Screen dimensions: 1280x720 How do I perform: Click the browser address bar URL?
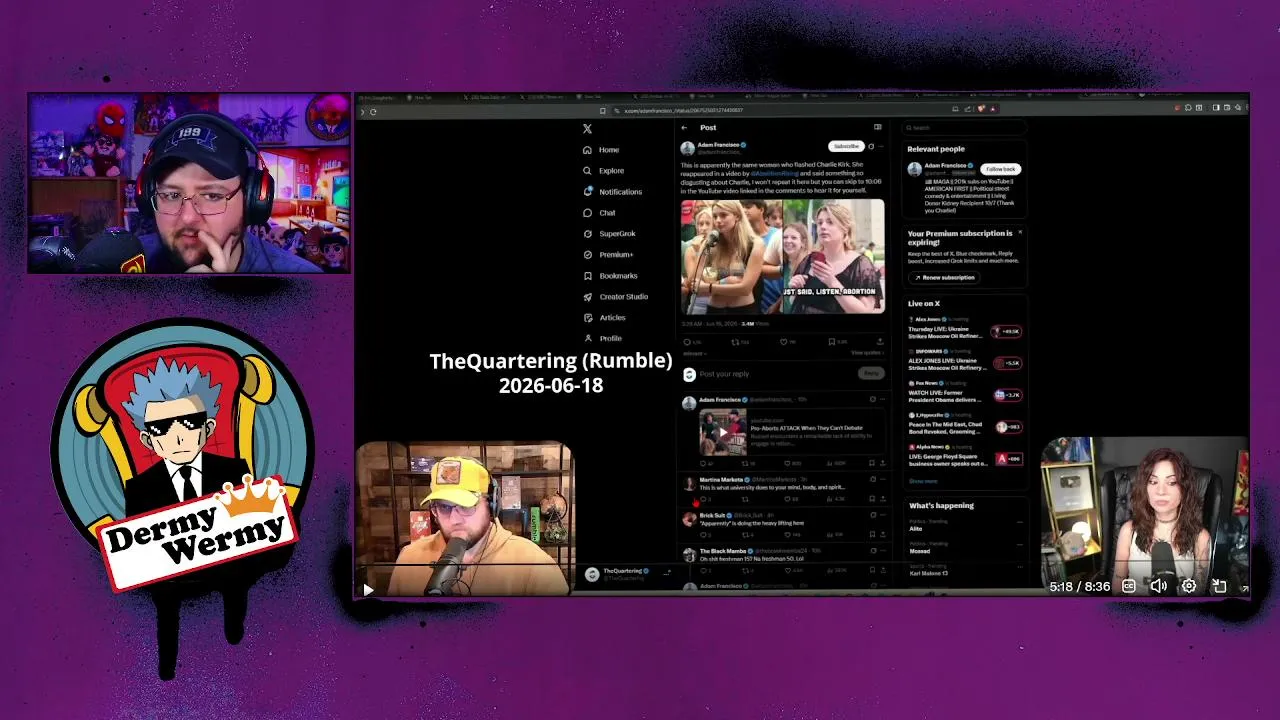(683, 110)
